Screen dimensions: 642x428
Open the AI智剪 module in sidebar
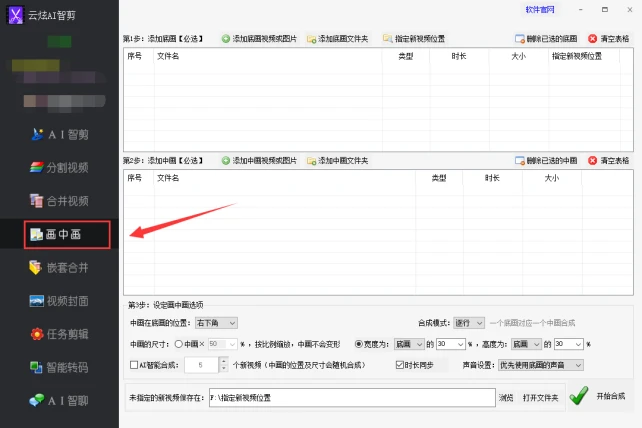[x=60, y=134]
